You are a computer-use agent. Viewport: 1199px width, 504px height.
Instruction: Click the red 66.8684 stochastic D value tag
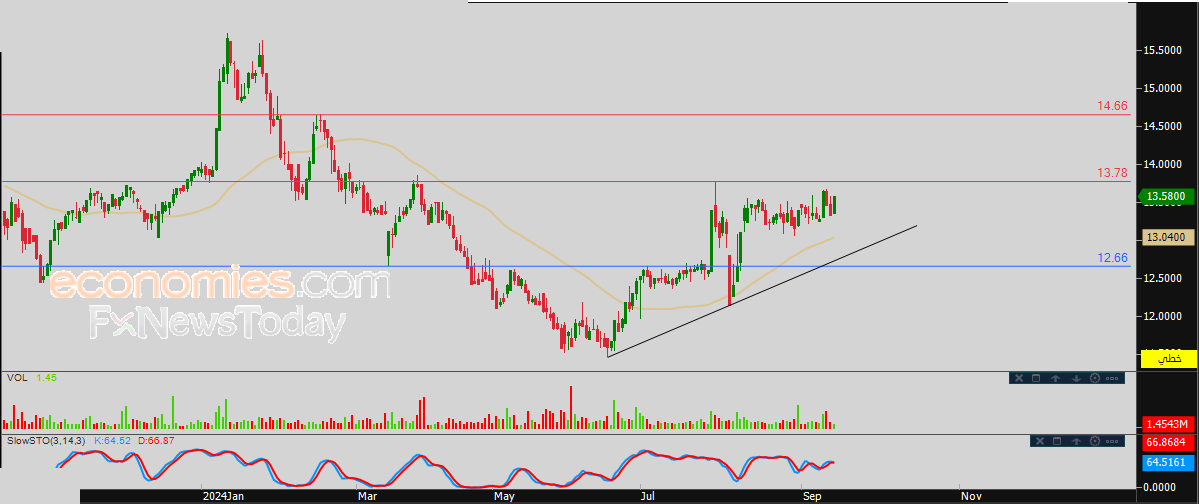[x=1170, y=442]
